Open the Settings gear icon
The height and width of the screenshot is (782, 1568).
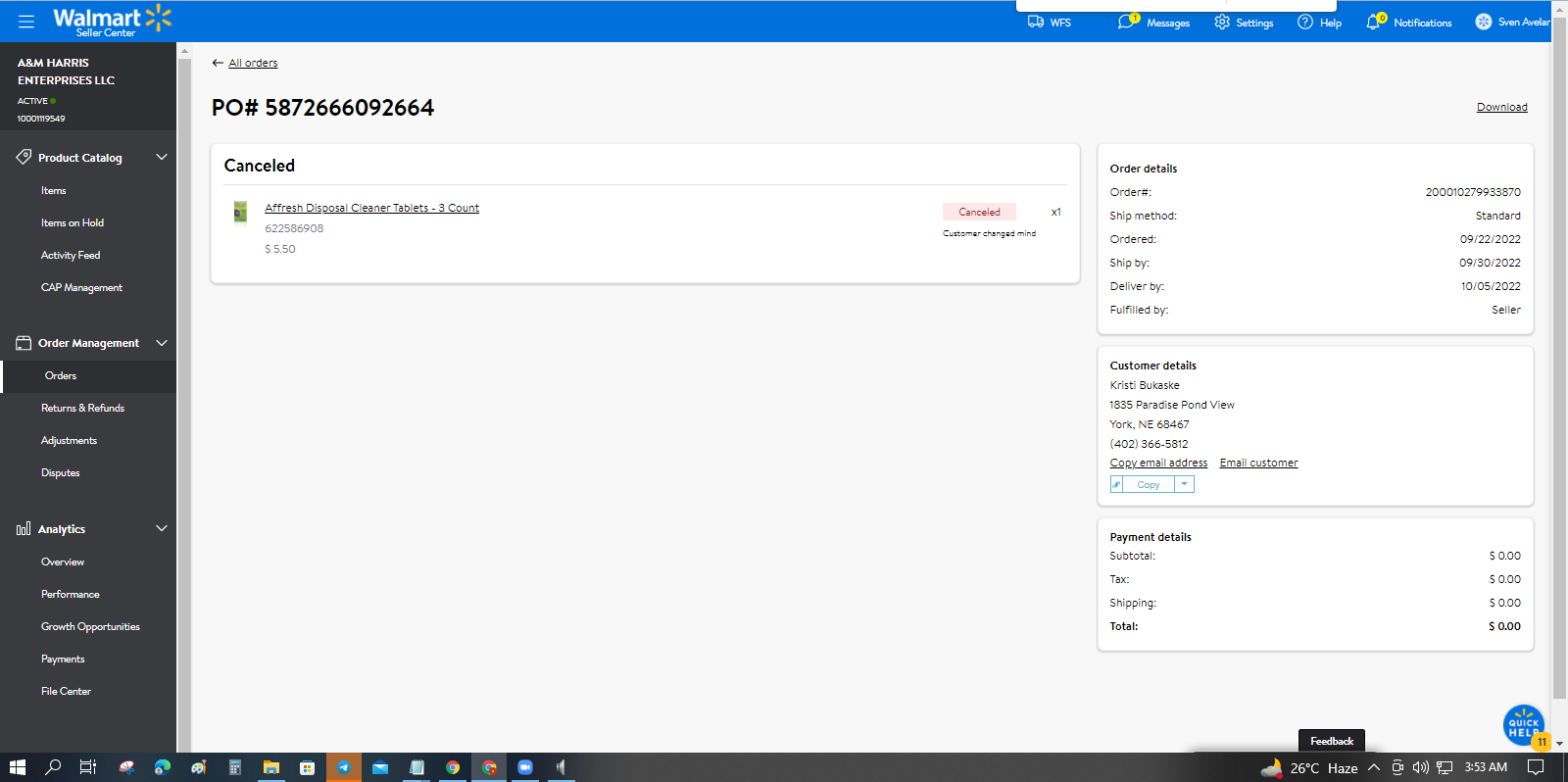point(1222,22)
